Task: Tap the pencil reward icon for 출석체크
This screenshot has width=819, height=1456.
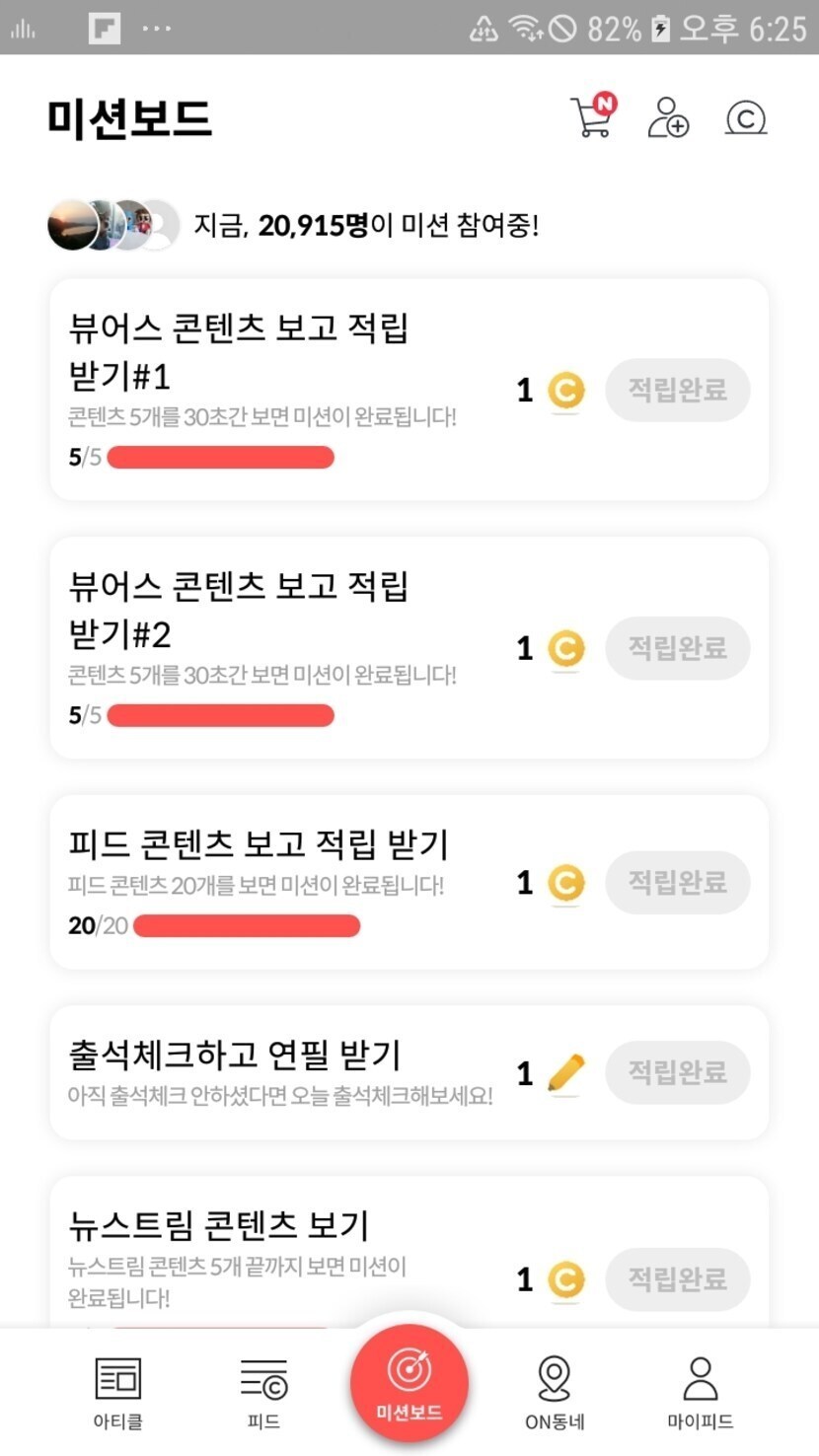Action: [x=565, y=1072]
